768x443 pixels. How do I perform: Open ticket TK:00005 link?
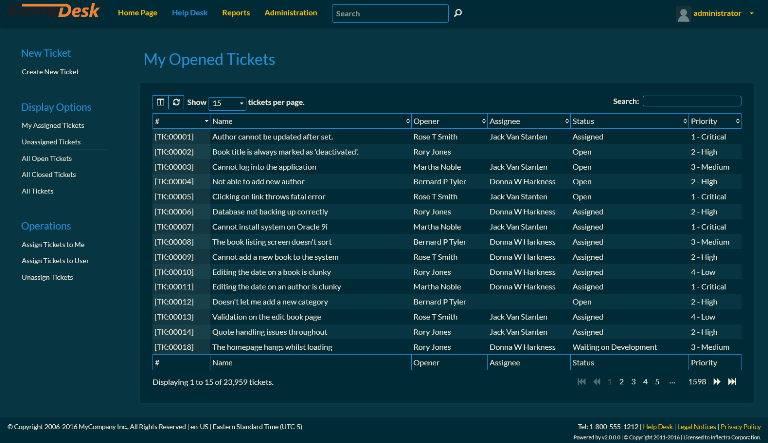pyautogui.click(x=173, y=197)
